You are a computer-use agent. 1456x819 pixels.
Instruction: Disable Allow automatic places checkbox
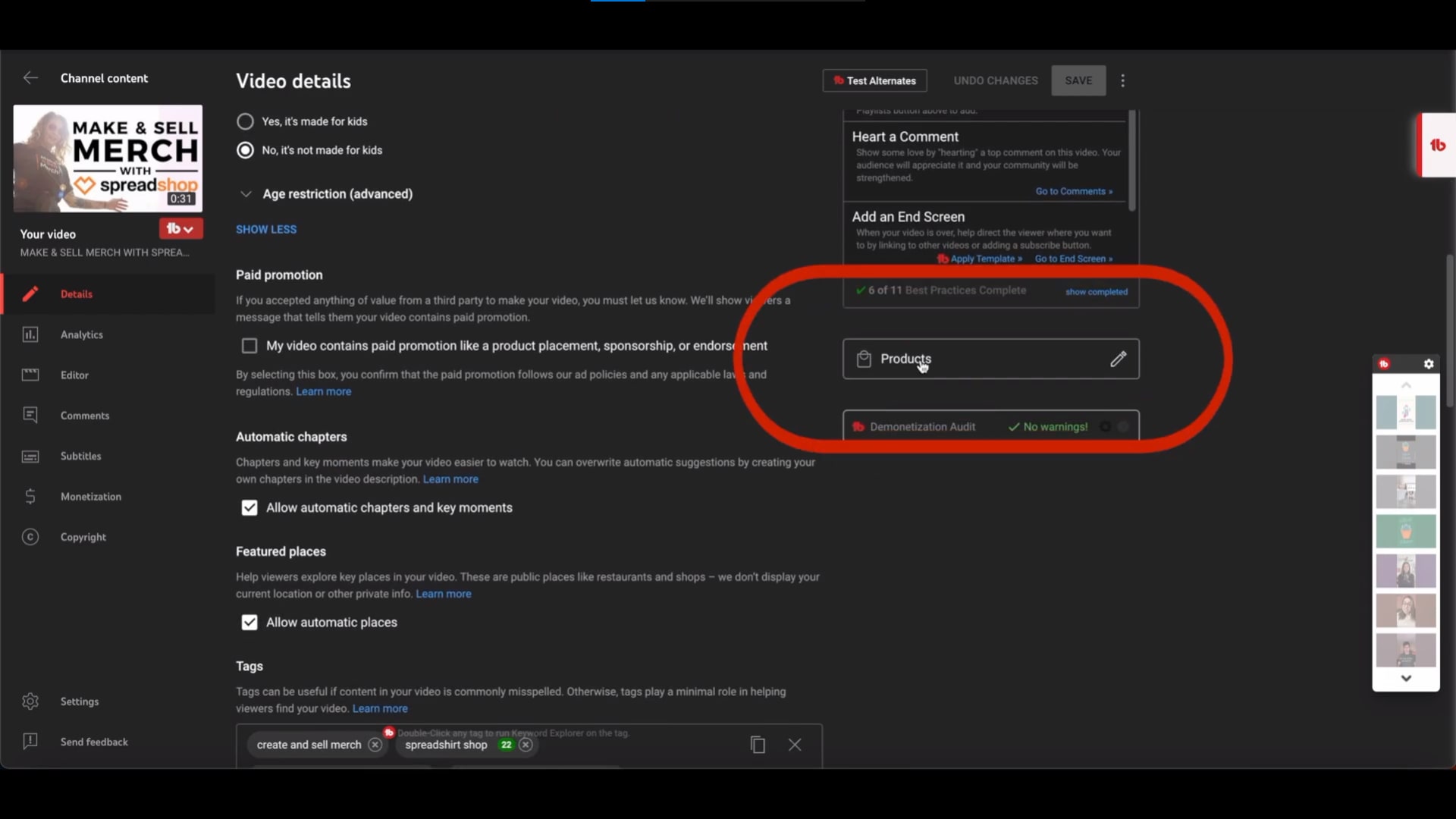249,623
